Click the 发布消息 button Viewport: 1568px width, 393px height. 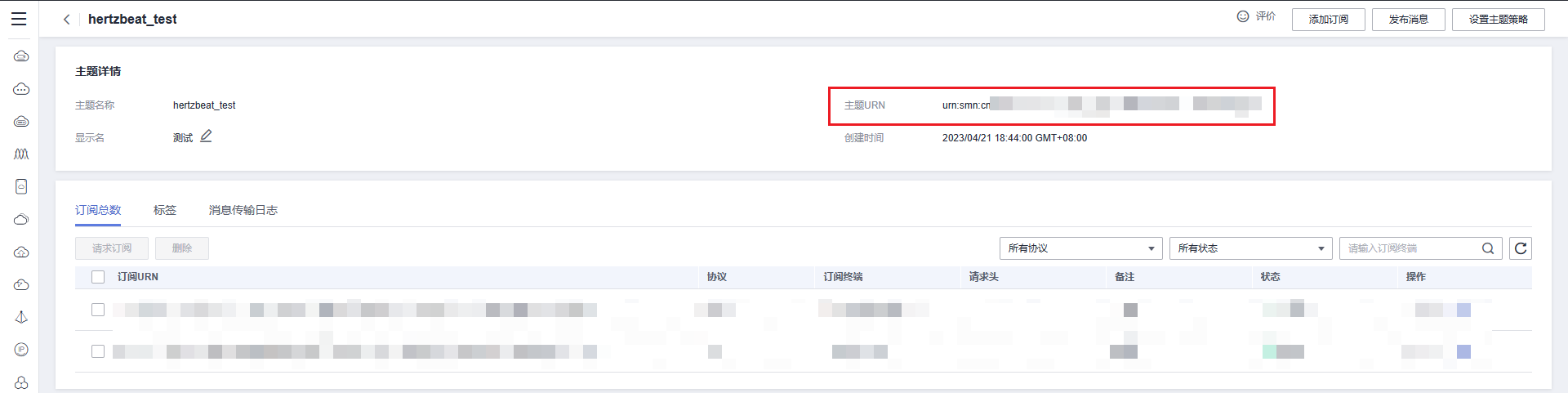pos(1408,20)
